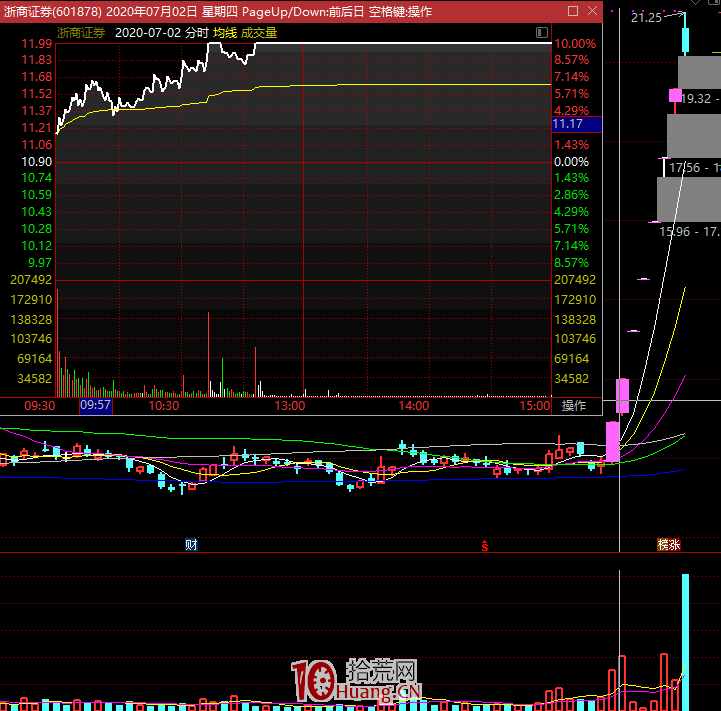The image size is (721, 711).
Task: Click the 19.32 price gap annotation
Action: click(696, 98)
